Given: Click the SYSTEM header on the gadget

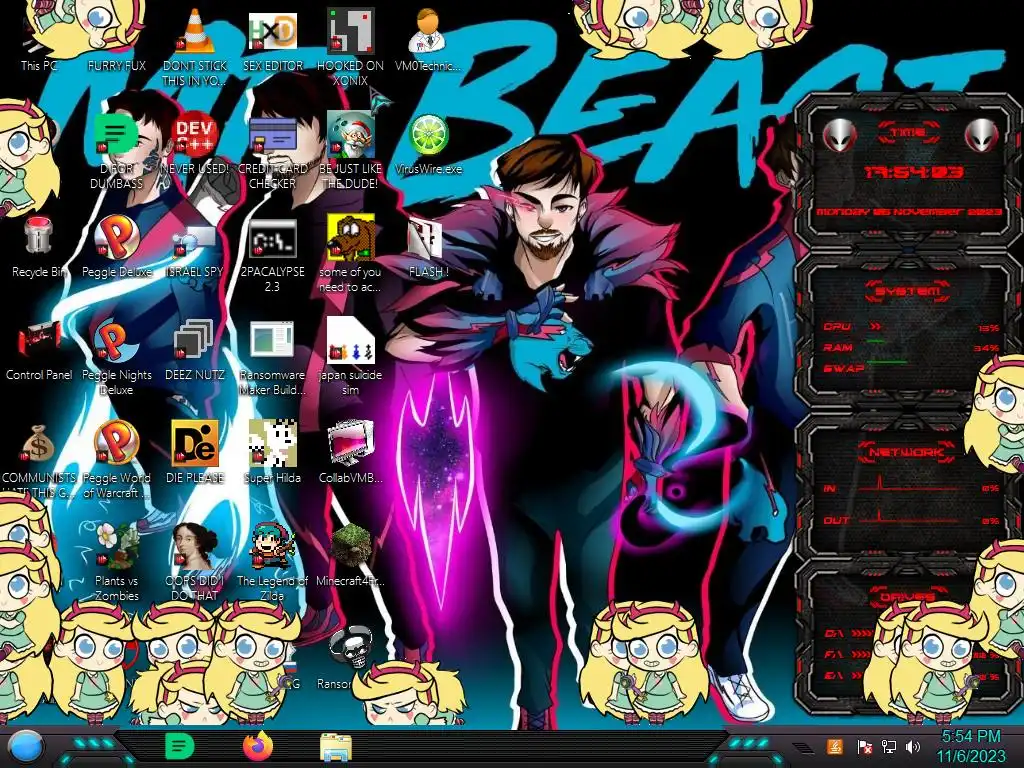Looking at the screenshot, I should 908,291.
